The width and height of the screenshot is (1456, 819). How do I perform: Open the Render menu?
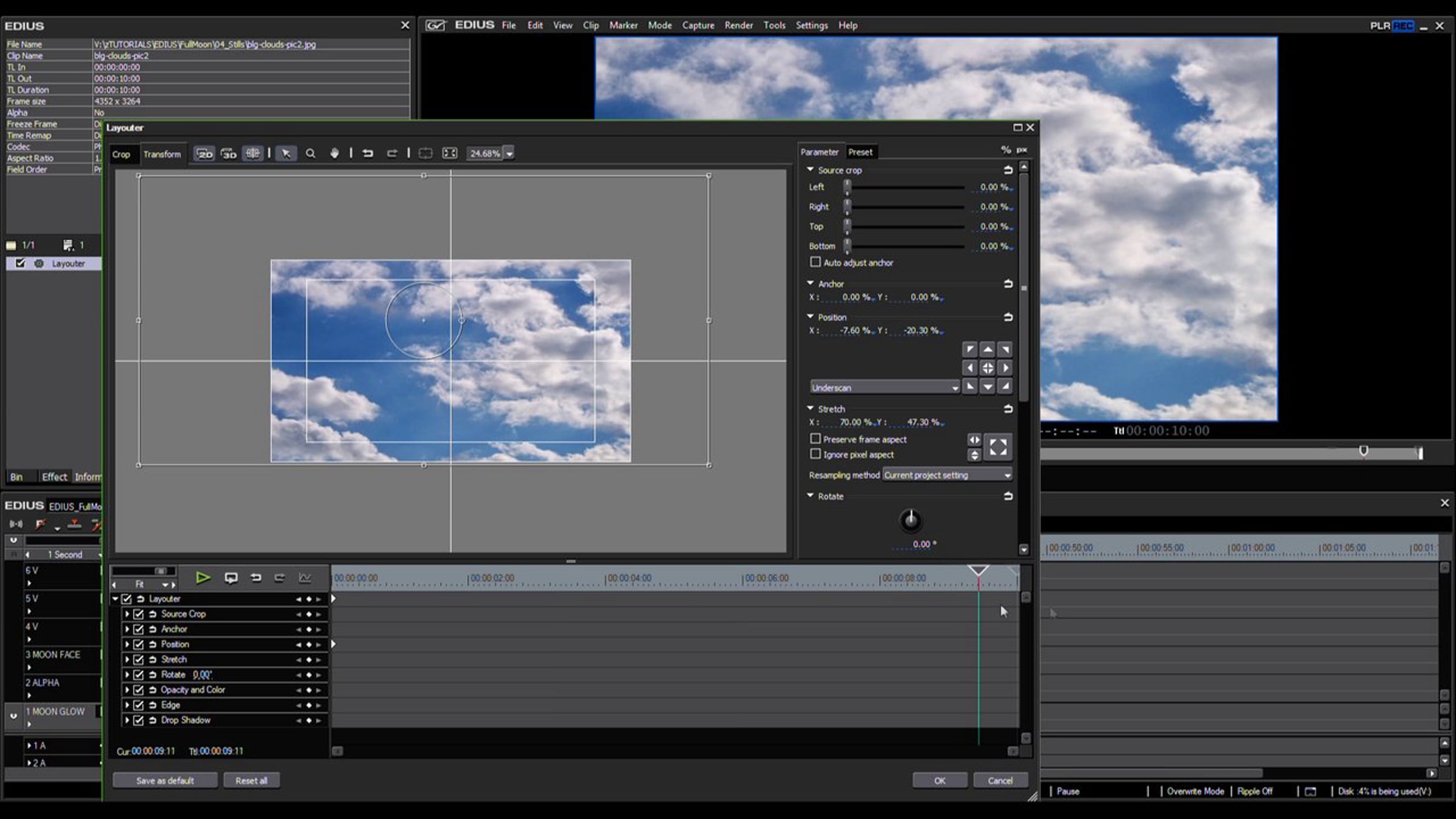coord(738,25)
